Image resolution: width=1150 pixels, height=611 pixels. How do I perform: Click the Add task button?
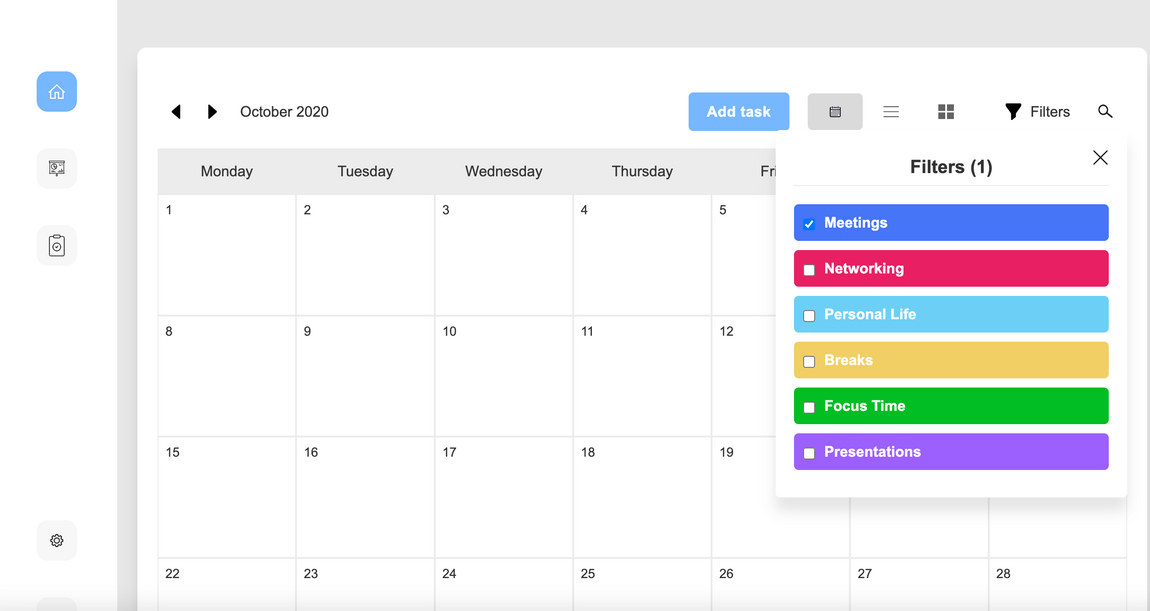click(x=739, y=111)
